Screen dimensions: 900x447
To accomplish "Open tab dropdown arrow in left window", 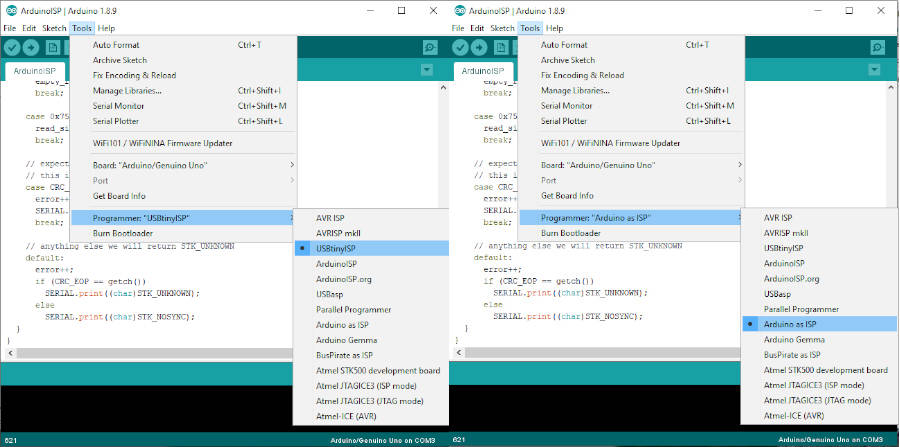I will pos(426,70).
